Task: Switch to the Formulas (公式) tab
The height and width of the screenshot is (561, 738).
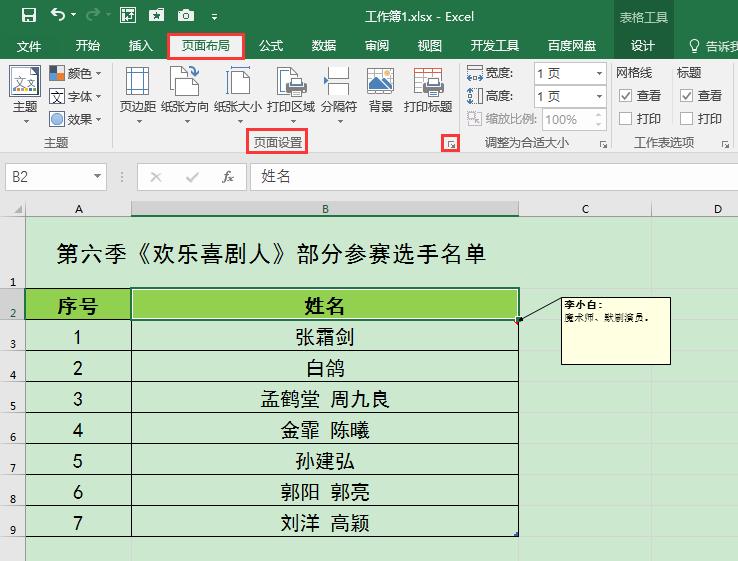Action: pyautogui.click(x=271, y=45)
